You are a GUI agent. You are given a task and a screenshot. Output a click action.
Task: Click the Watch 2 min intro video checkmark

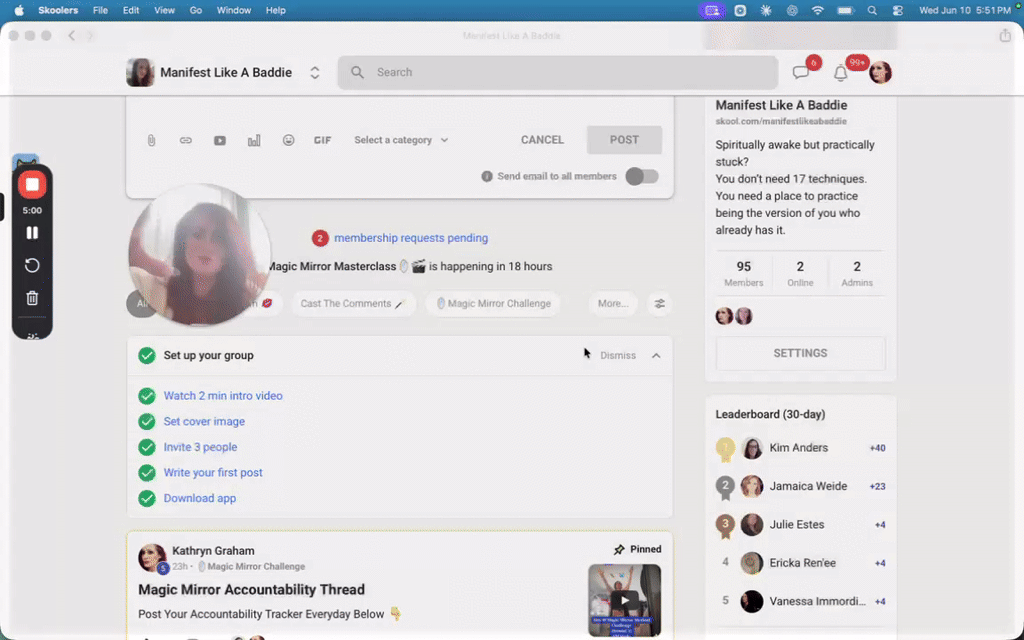pos(147,396)
